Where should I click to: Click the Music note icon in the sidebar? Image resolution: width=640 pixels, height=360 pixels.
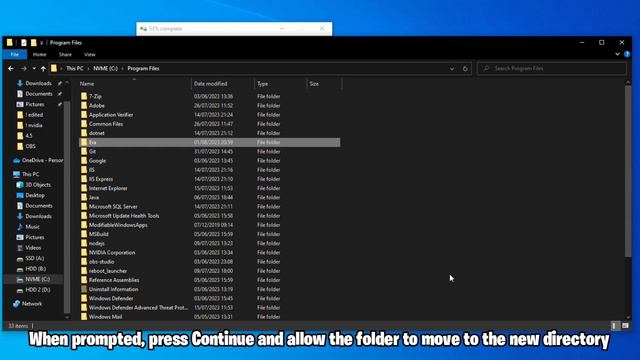tap(20, 227)
